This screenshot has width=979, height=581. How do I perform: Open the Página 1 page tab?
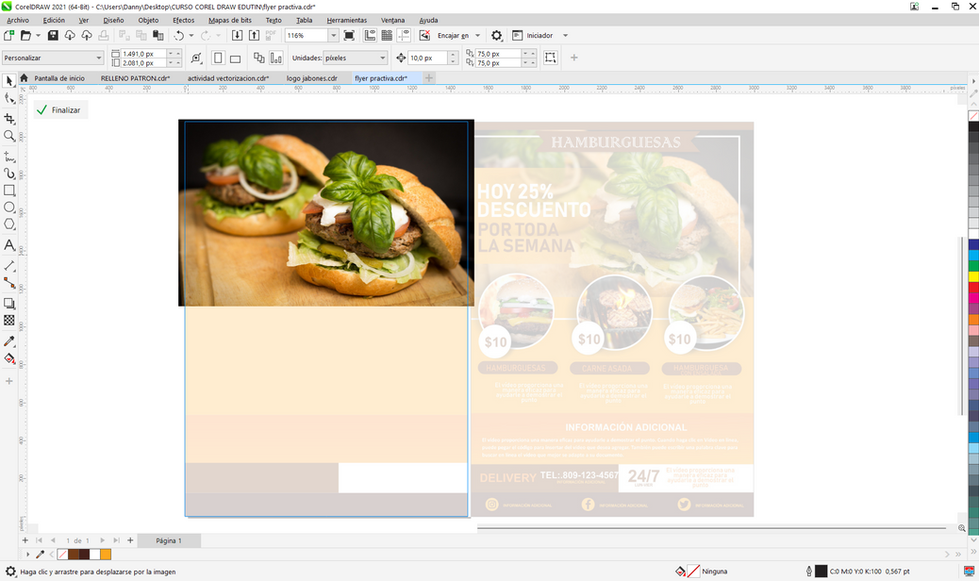tap(169, 540)
